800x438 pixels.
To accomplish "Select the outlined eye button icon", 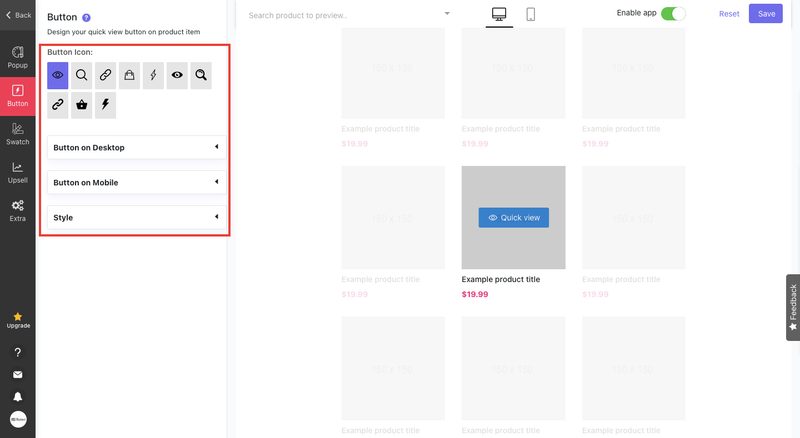I will click(58, 76).
